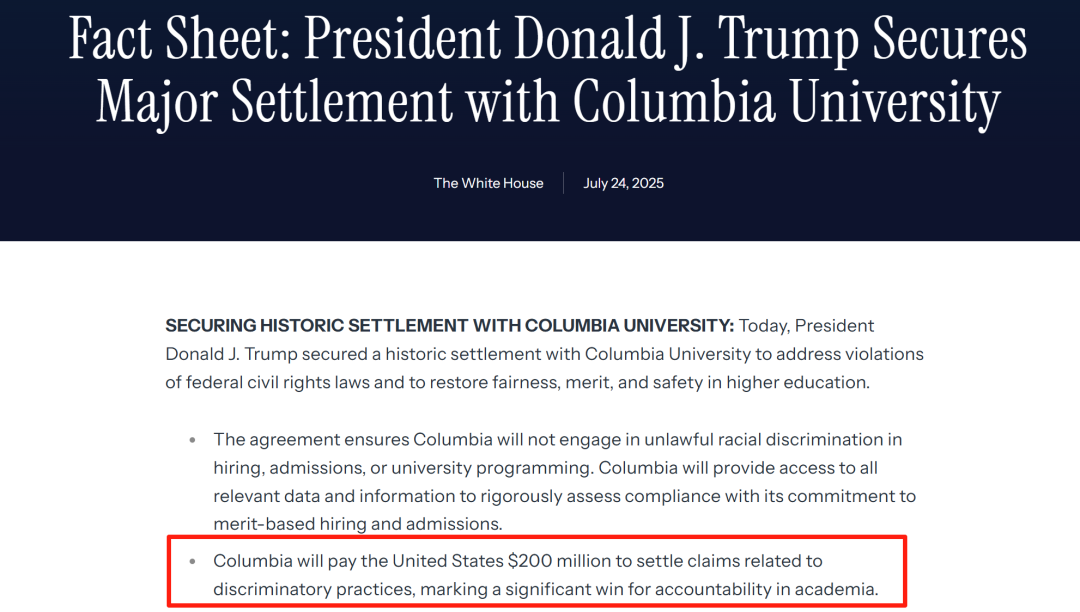
Task: Click "Columbia University" in the page headline
Action: [787, 103]
